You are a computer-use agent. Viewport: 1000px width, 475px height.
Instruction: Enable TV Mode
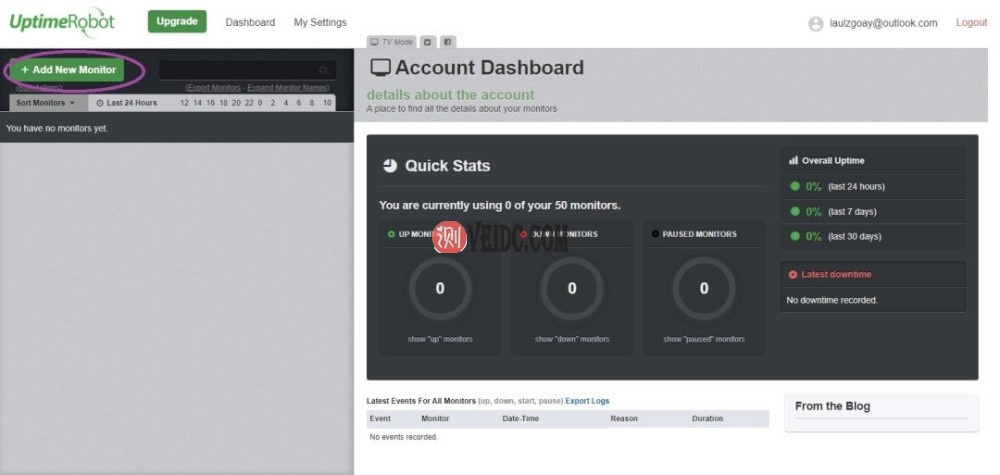[x=391, y=42]
